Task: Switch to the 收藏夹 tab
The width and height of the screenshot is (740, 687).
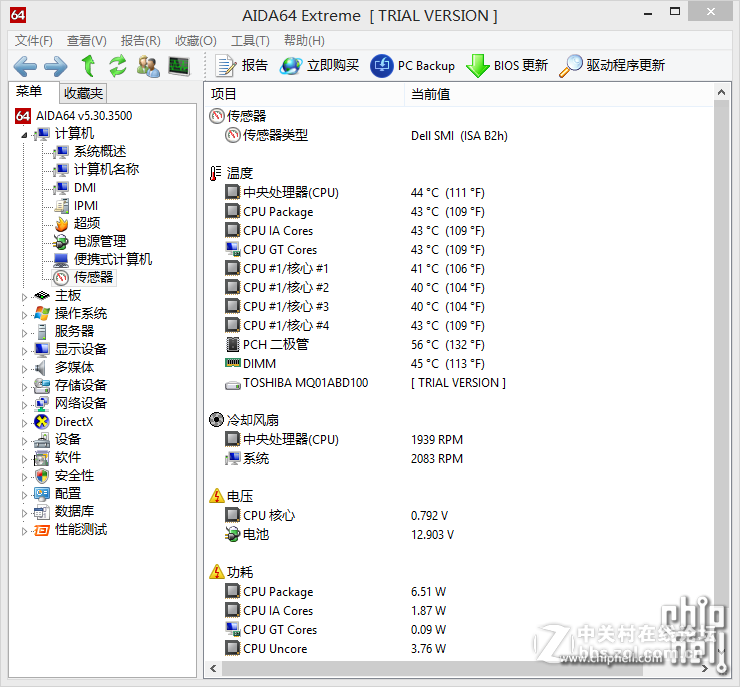Action: point(83,93)
